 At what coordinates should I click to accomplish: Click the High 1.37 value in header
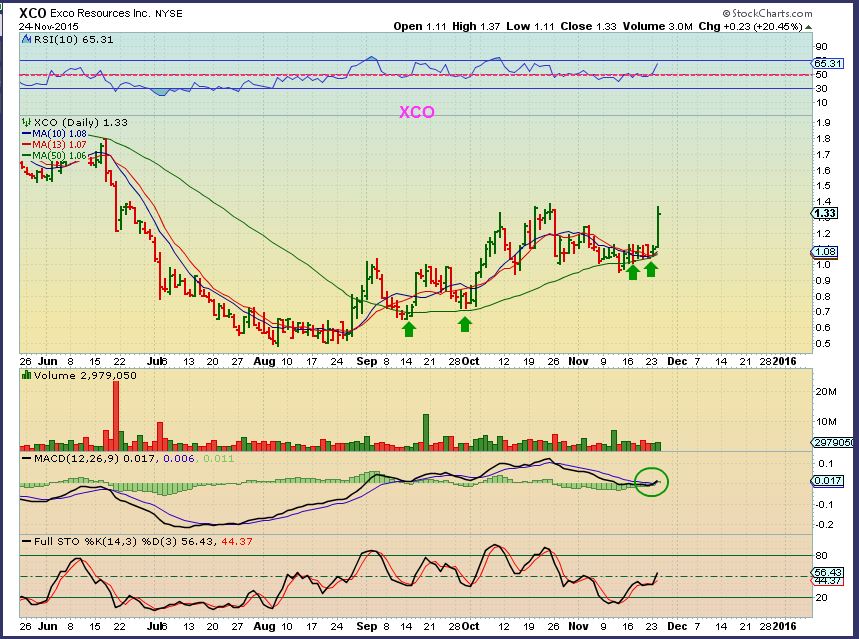476,26
